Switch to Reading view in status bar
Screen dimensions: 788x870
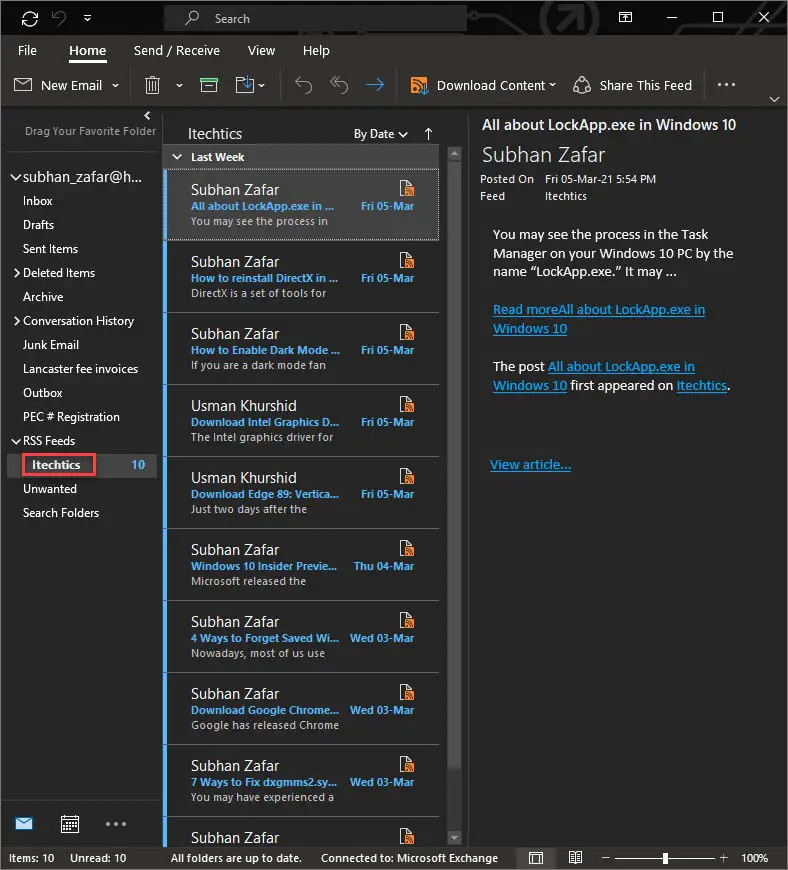(x=575, y=858)
